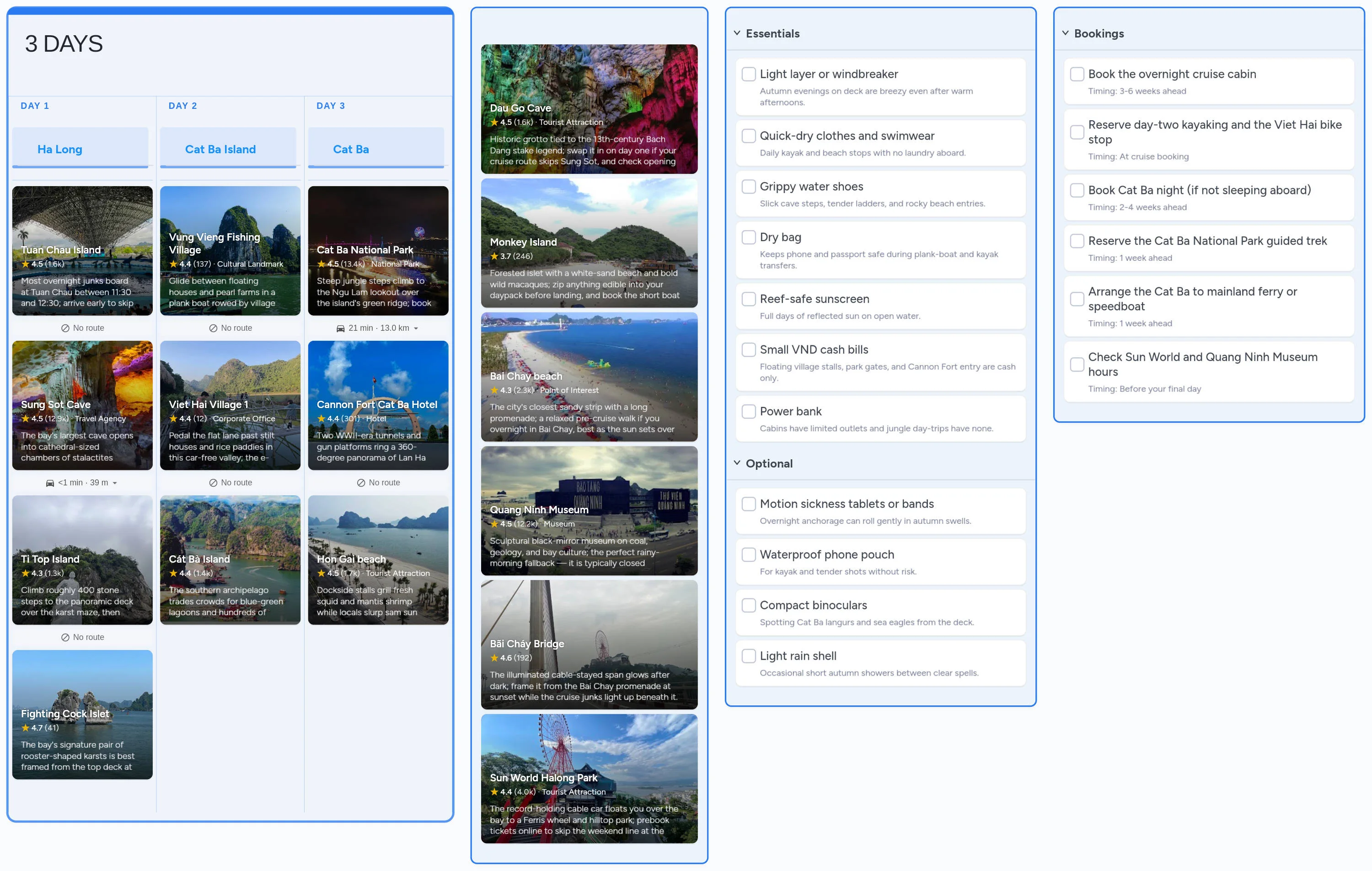1372x871 pixels.
Task: Click the no-route icon below Vung Vieng Fishing Village
Action: pos(213,328)
